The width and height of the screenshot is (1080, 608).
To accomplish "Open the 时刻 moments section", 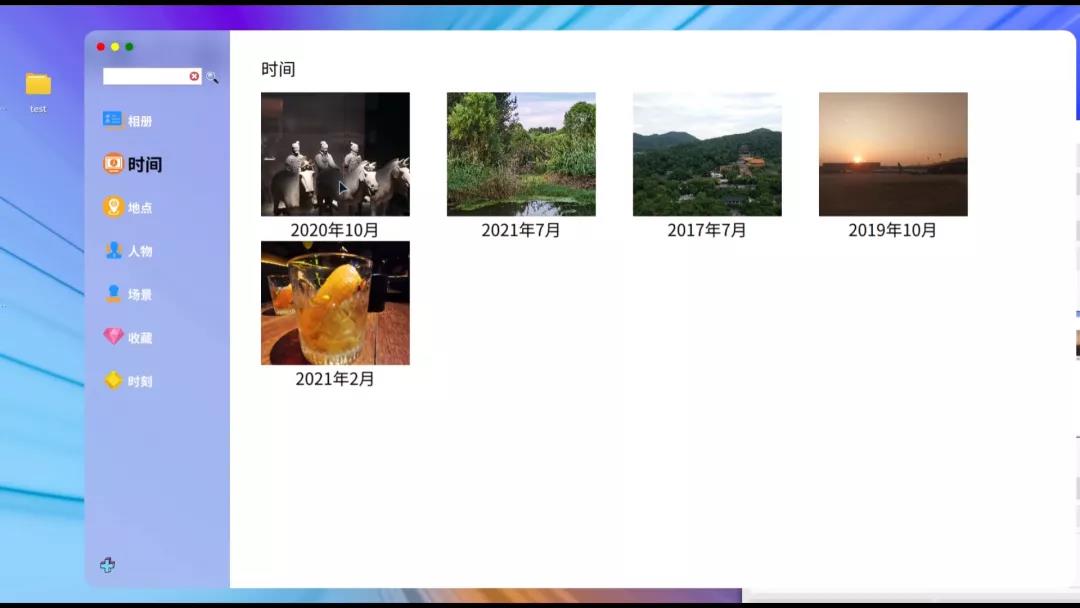I will (133, 380).
